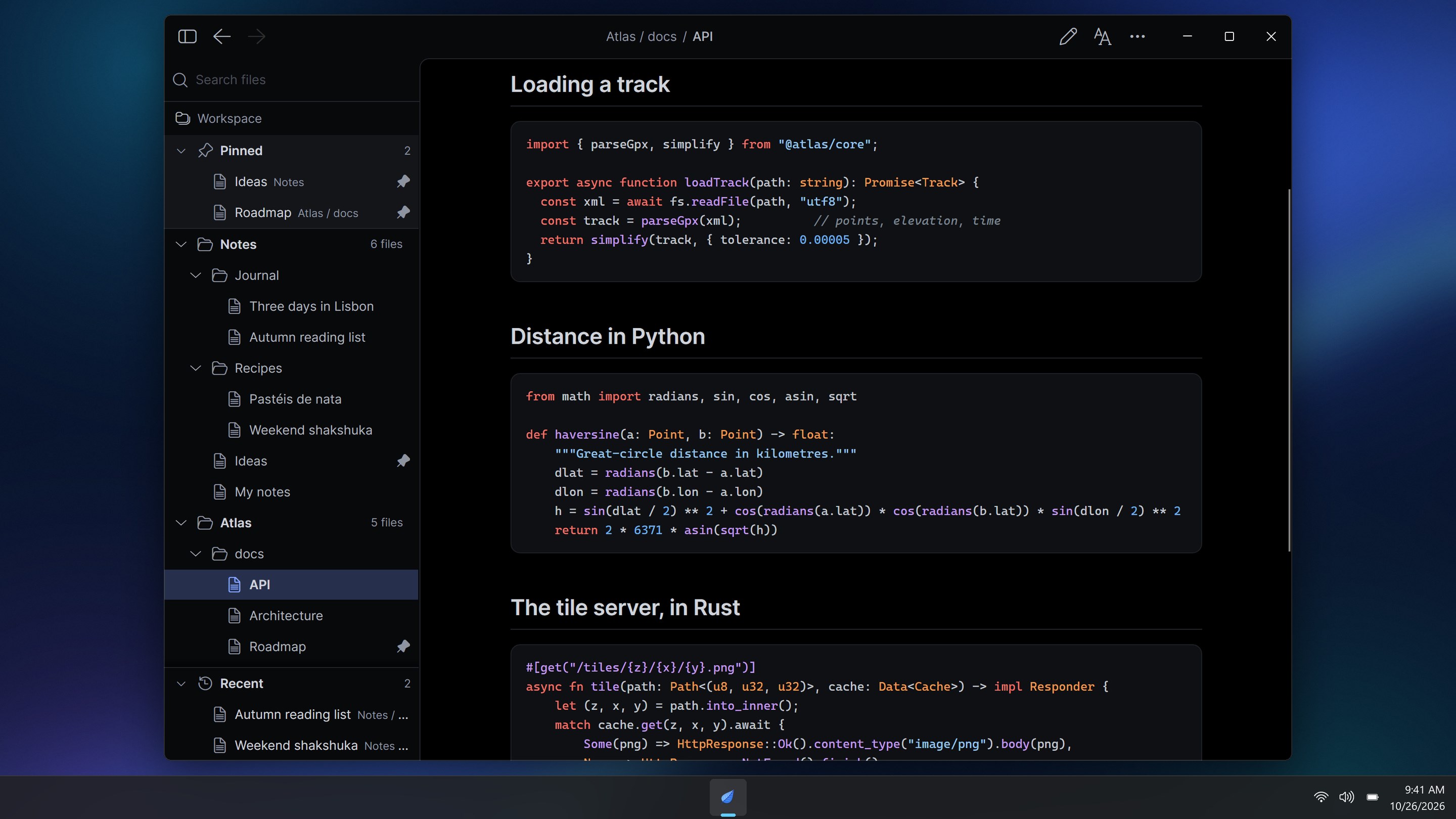This screenshot has width=1456, height=819.
Task: Toggle the pin on Roadmap under docs
Action: (403, 646)
